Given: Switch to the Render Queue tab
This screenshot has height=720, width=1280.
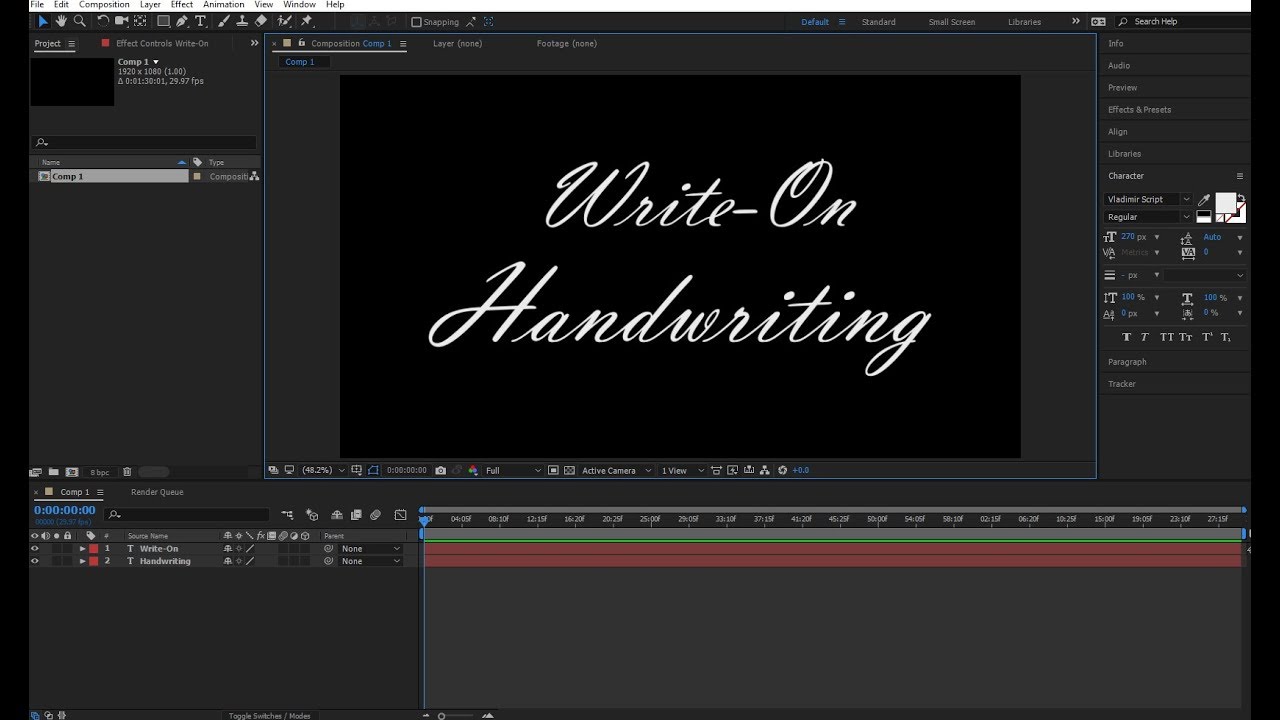Looking at the screenshot, I should (x=157, y=492).
